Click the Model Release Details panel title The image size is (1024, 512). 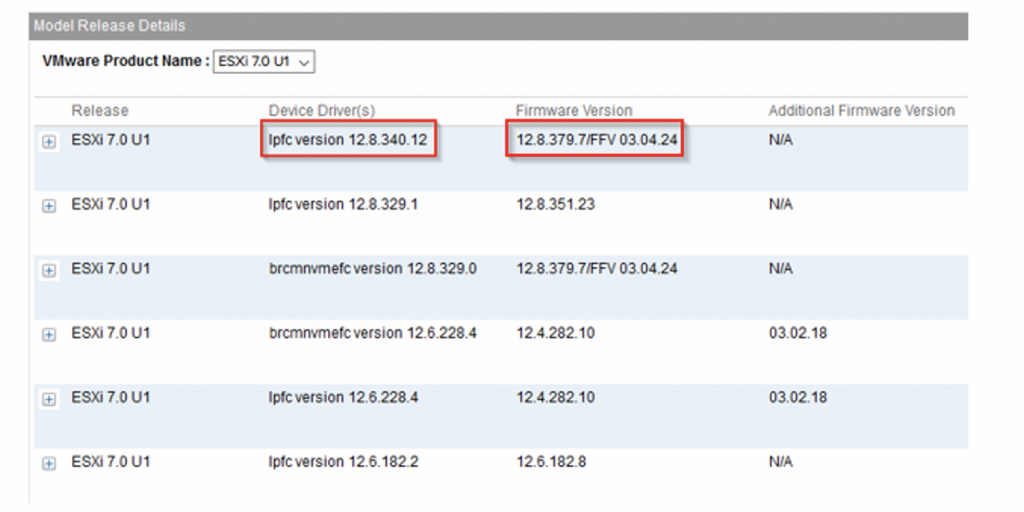[x=109, y=26]
